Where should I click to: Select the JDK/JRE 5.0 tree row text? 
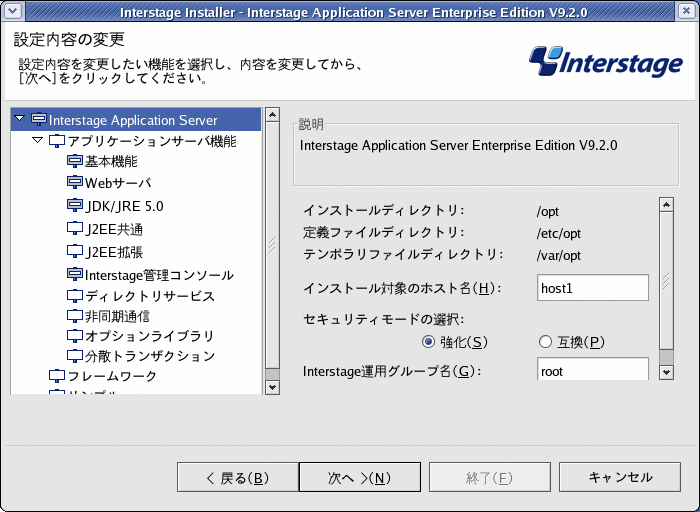tap(124, 205)
